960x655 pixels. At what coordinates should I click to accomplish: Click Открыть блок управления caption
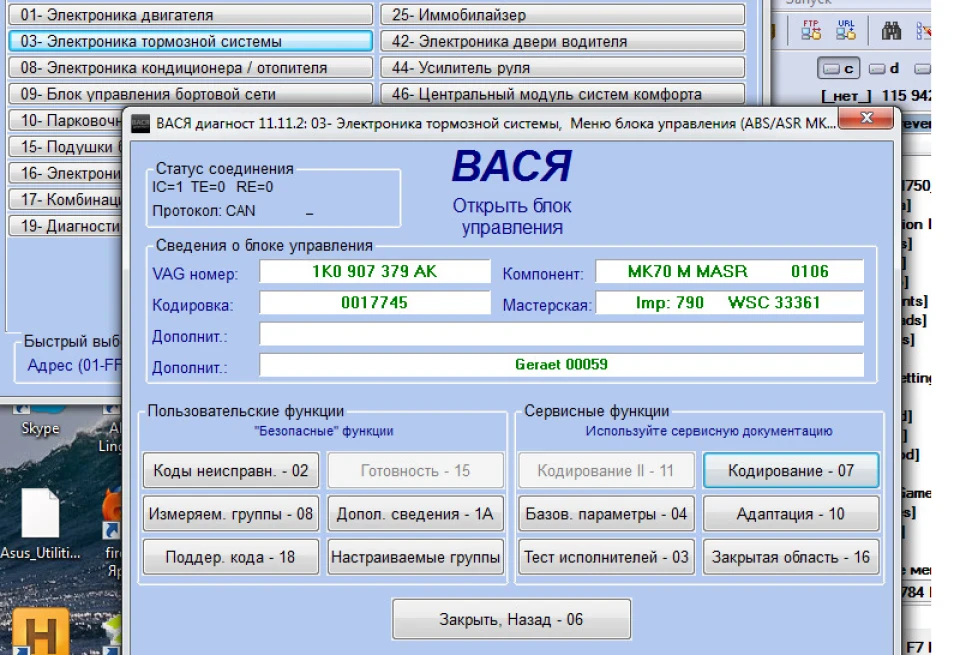(512, 216)
